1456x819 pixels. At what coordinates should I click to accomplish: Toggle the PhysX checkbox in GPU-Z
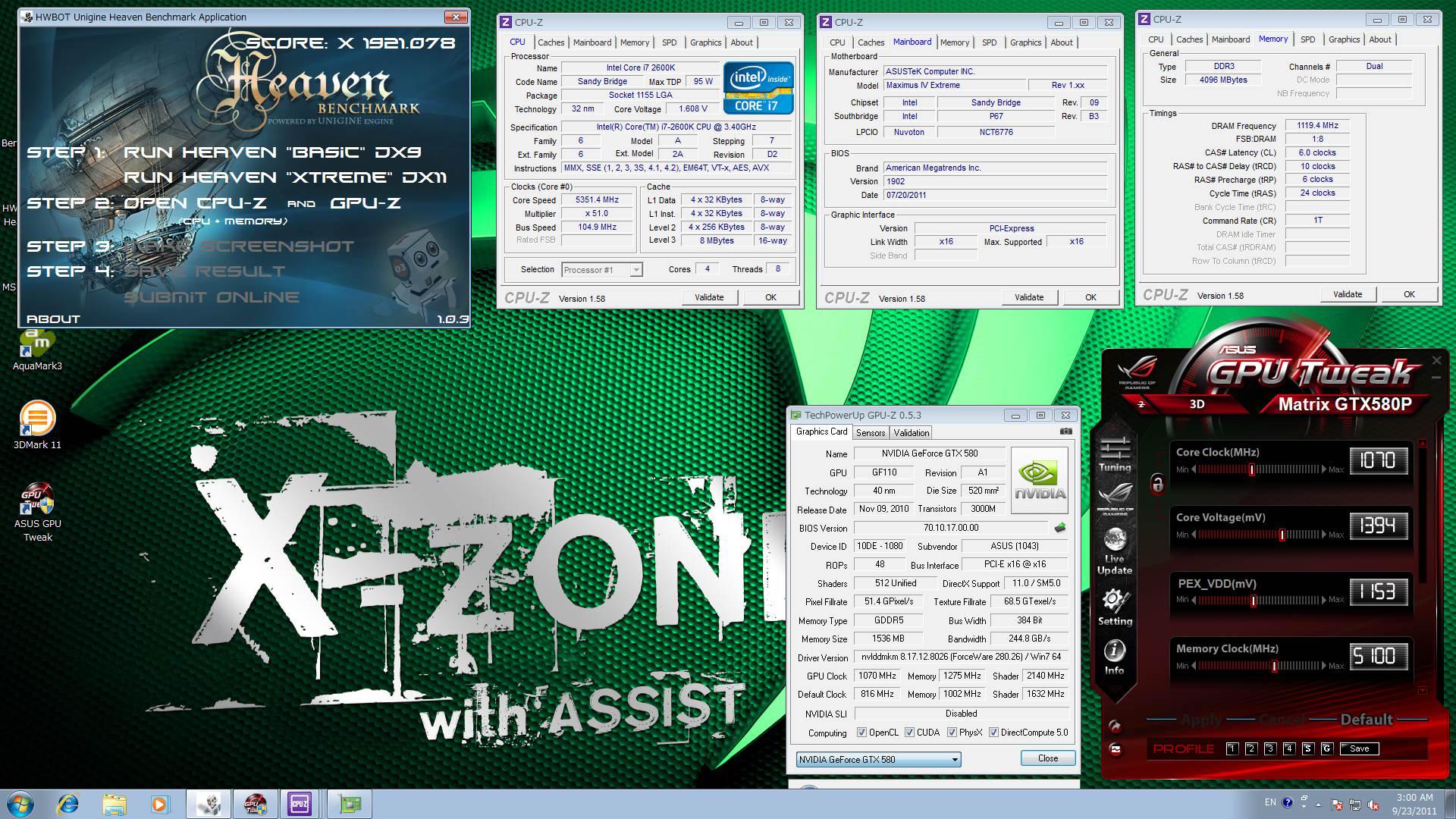click(x=952, y=733)
